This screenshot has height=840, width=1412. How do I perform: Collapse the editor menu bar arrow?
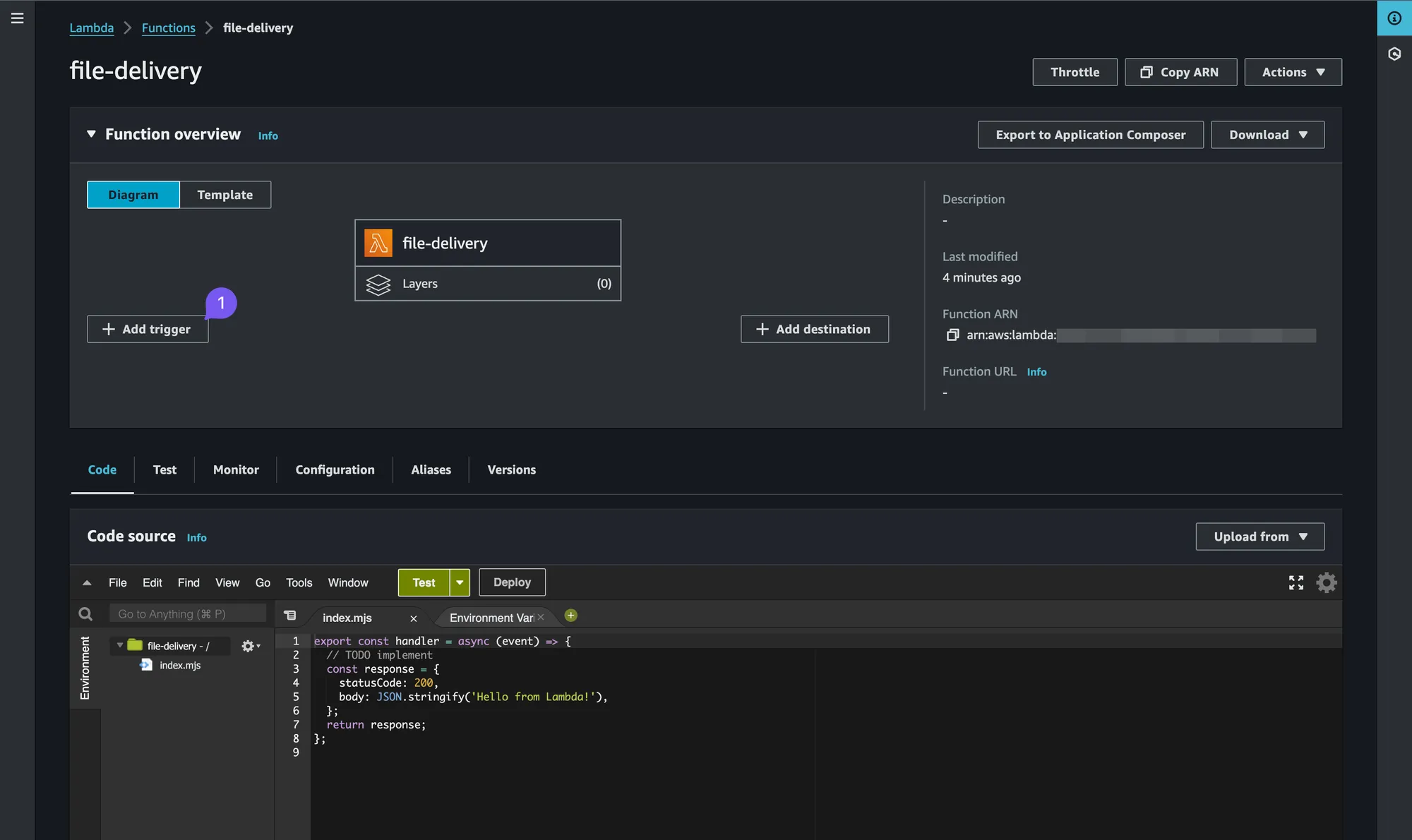point(87,583)
